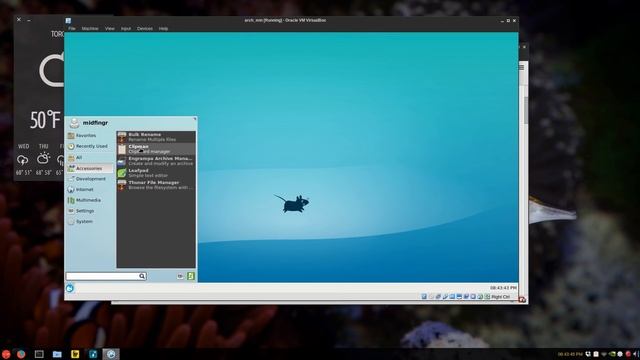Open the Whisker menu button in guest panel

point(70,289)
